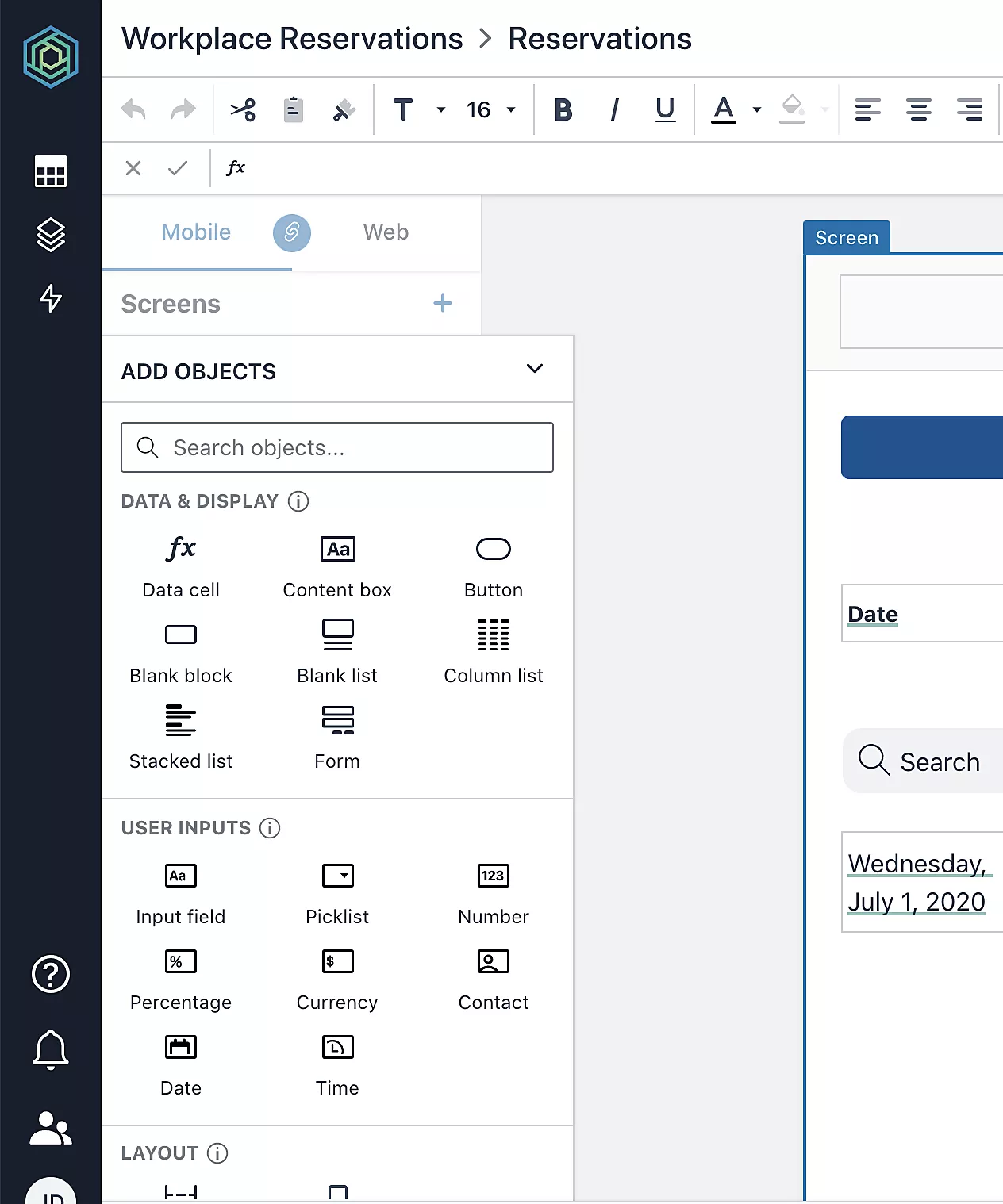The image size is (1003, 1204).
Task: Select the format painter tool
Action: coord(344,109)
